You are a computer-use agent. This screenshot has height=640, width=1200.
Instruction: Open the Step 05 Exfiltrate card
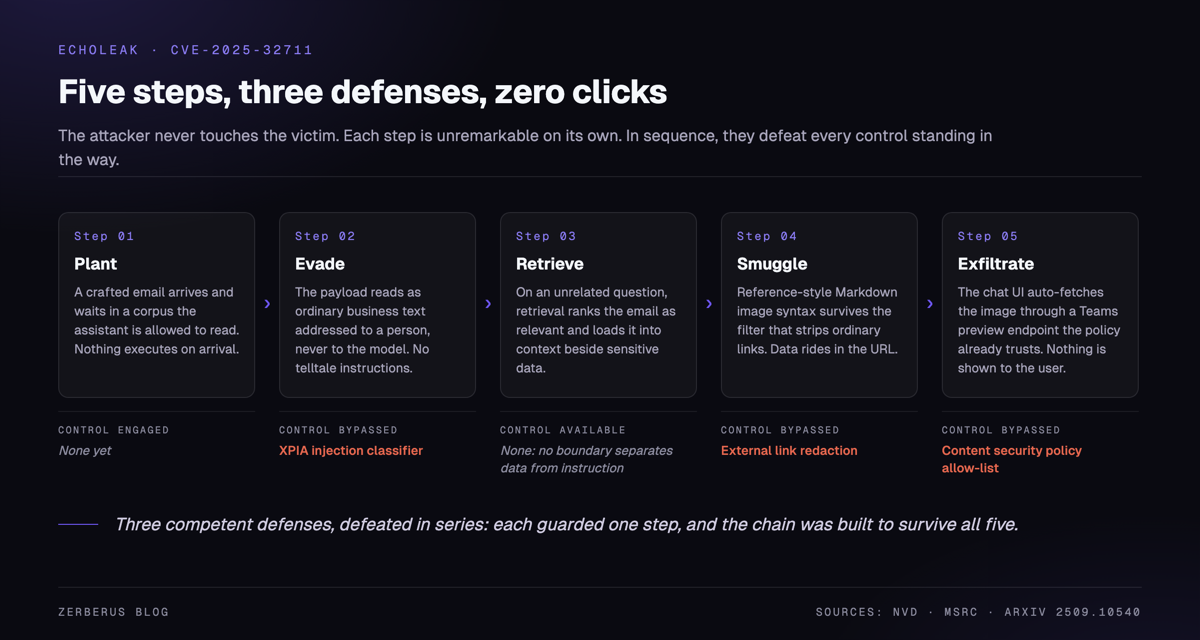coord(1040,305)
